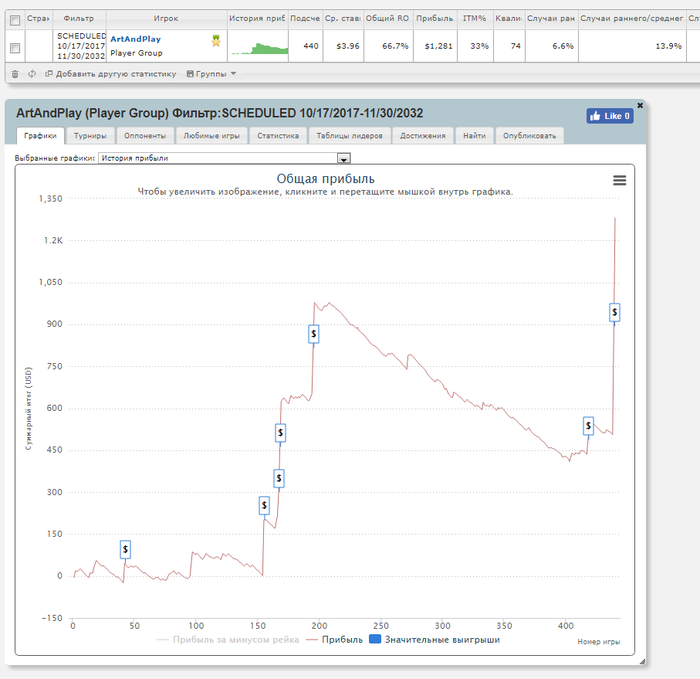Screen dimensions: 700x679
Task: Open the Найти tab
Action: [474, 136]
